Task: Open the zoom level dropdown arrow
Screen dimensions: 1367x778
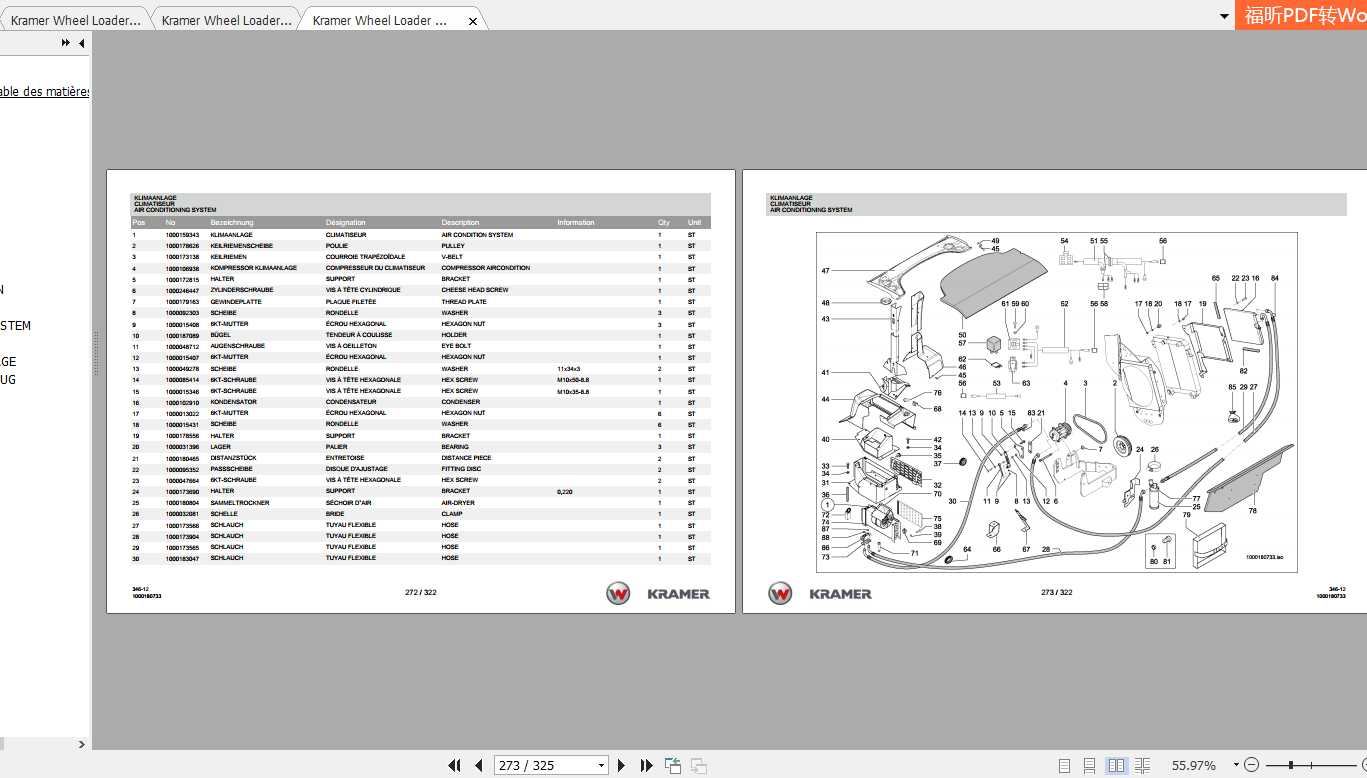Action: pos(1236,765)
